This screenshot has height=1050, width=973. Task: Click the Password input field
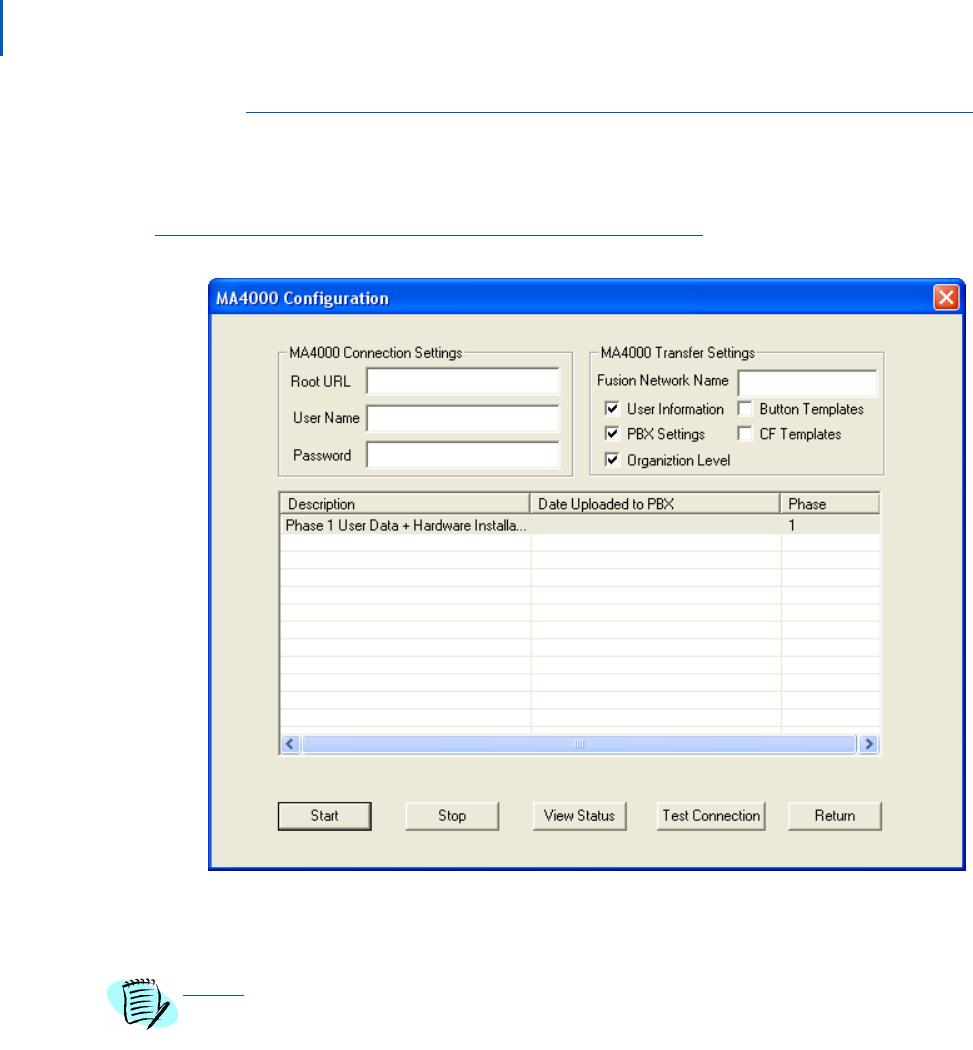pos(463,455)
